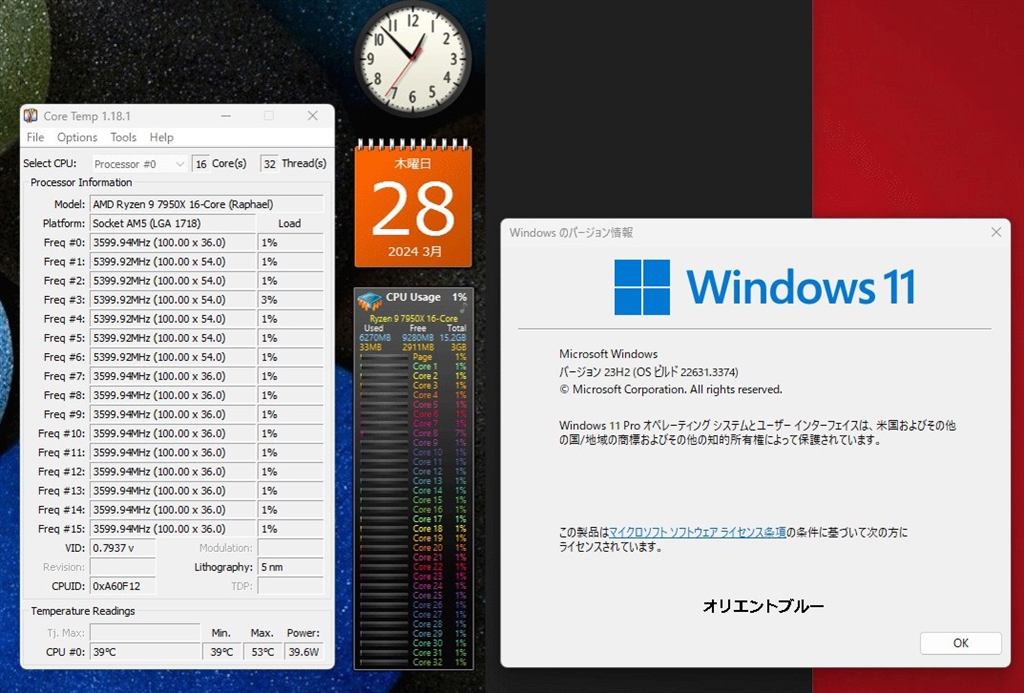1024x693 pixels.
Task: Click the Freq #6 frequency value
Action: tap(172, 357)
